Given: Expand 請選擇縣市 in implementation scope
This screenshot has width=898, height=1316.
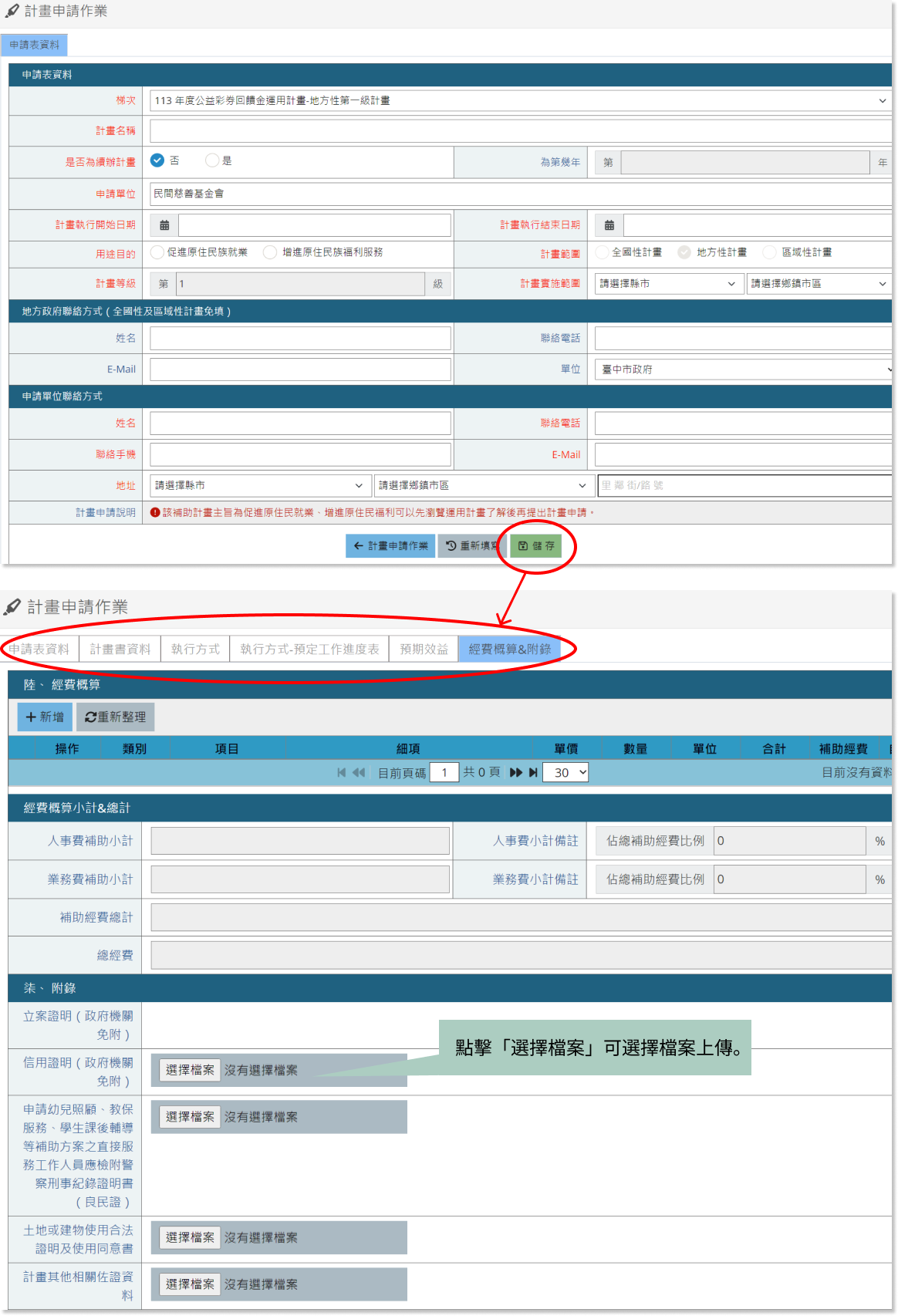Looking at the screenshot, I should (x=668, y=284).
